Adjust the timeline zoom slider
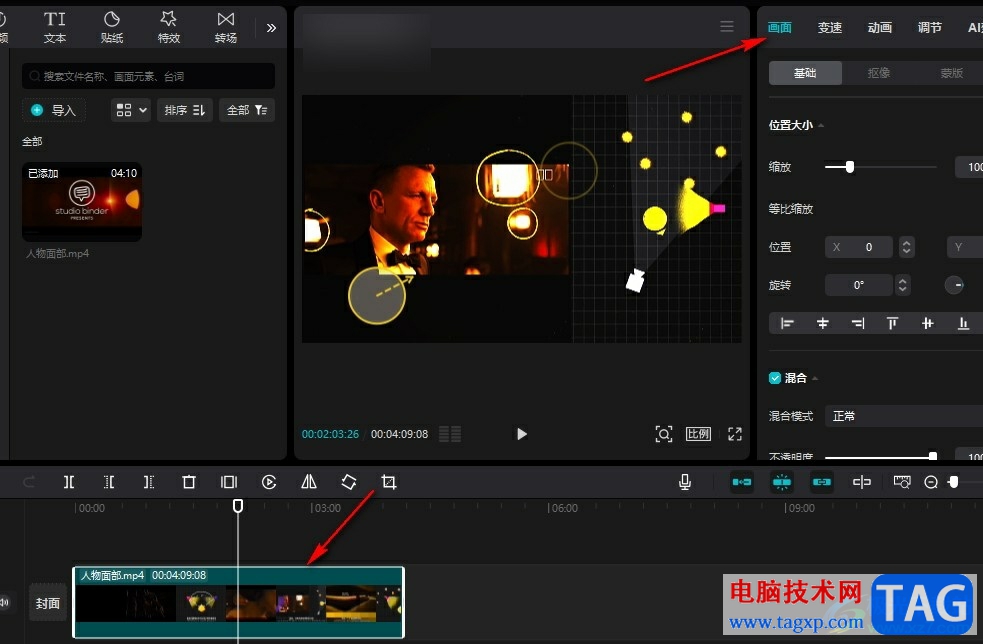Image resolution: width=983 pixels, height=644 pixels. coord(953,482)
